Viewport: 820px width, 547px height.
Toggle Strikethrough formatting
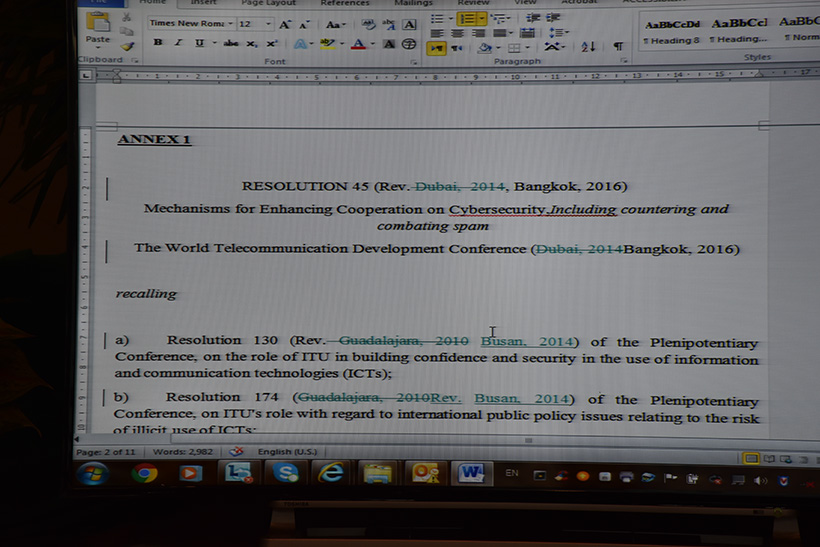(x=231, y=43)
